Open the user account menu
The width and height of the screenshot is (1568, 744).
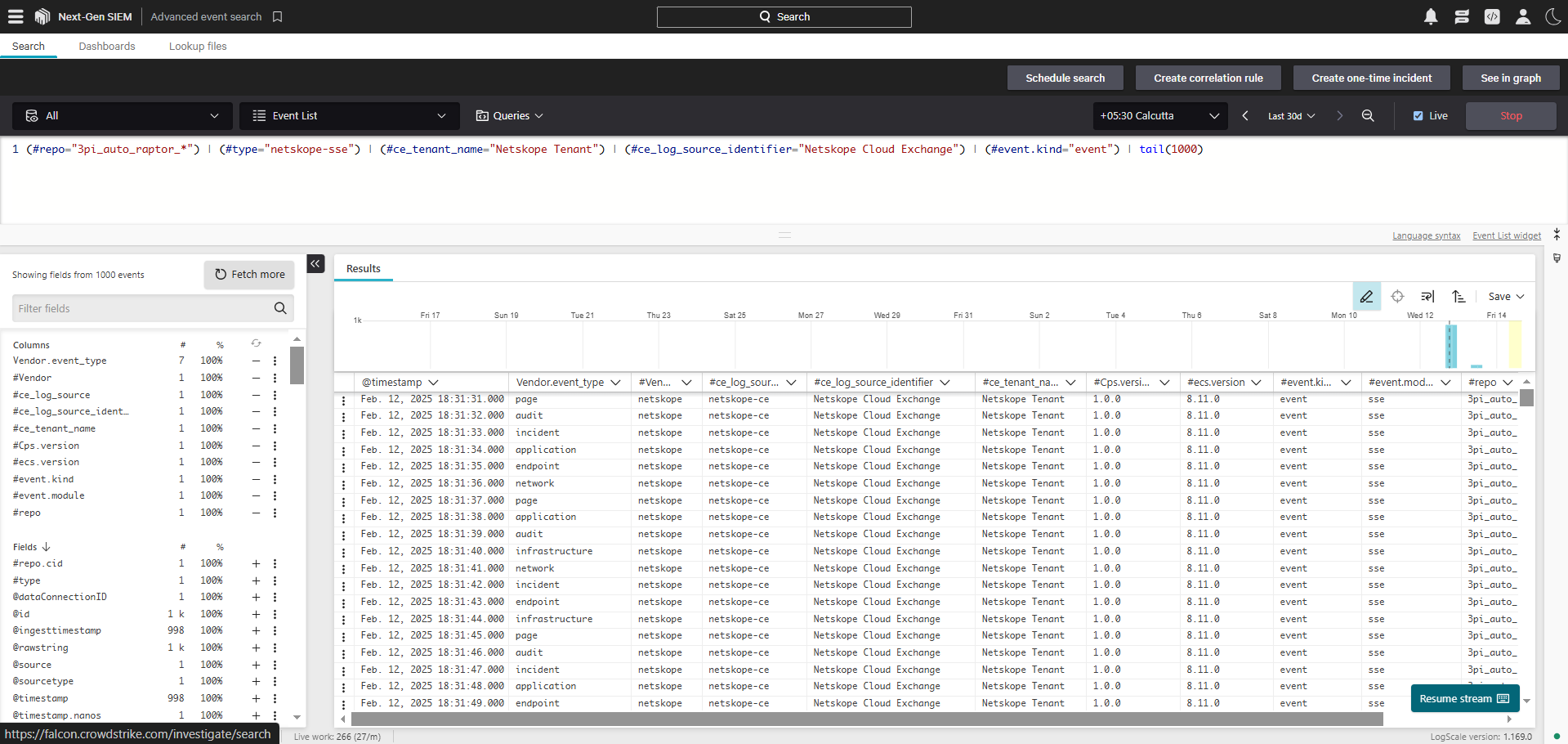1523,16
